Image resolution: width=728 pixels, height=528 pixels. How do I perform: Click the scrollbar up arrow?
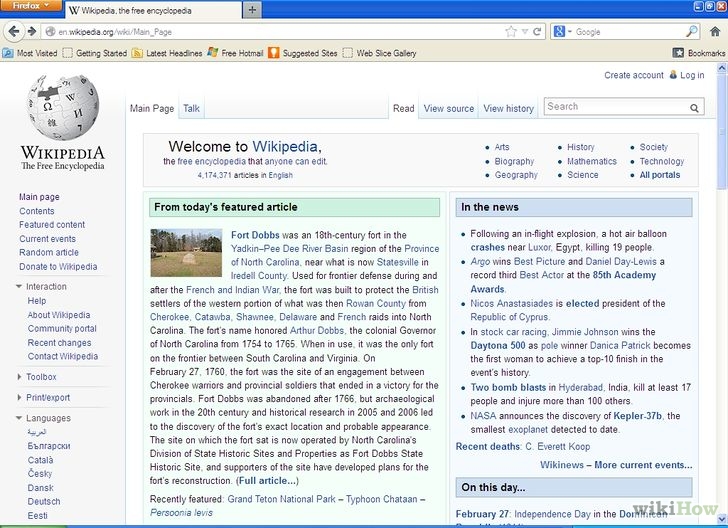point(722,68)
